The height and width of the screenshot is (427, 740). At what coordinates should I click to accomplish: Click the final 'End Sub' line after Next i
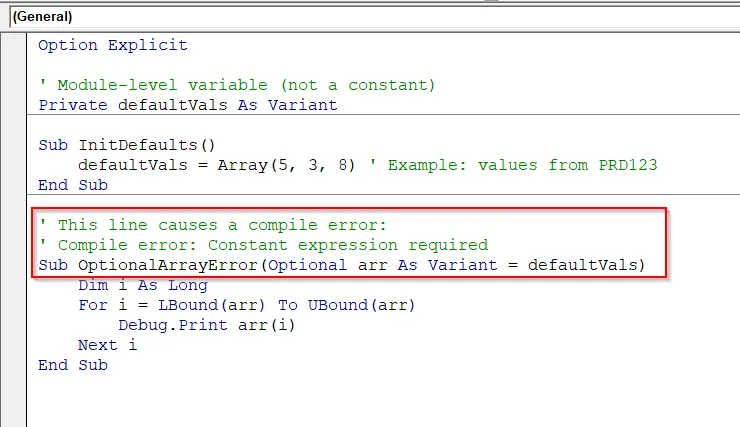tap(73, 365)
